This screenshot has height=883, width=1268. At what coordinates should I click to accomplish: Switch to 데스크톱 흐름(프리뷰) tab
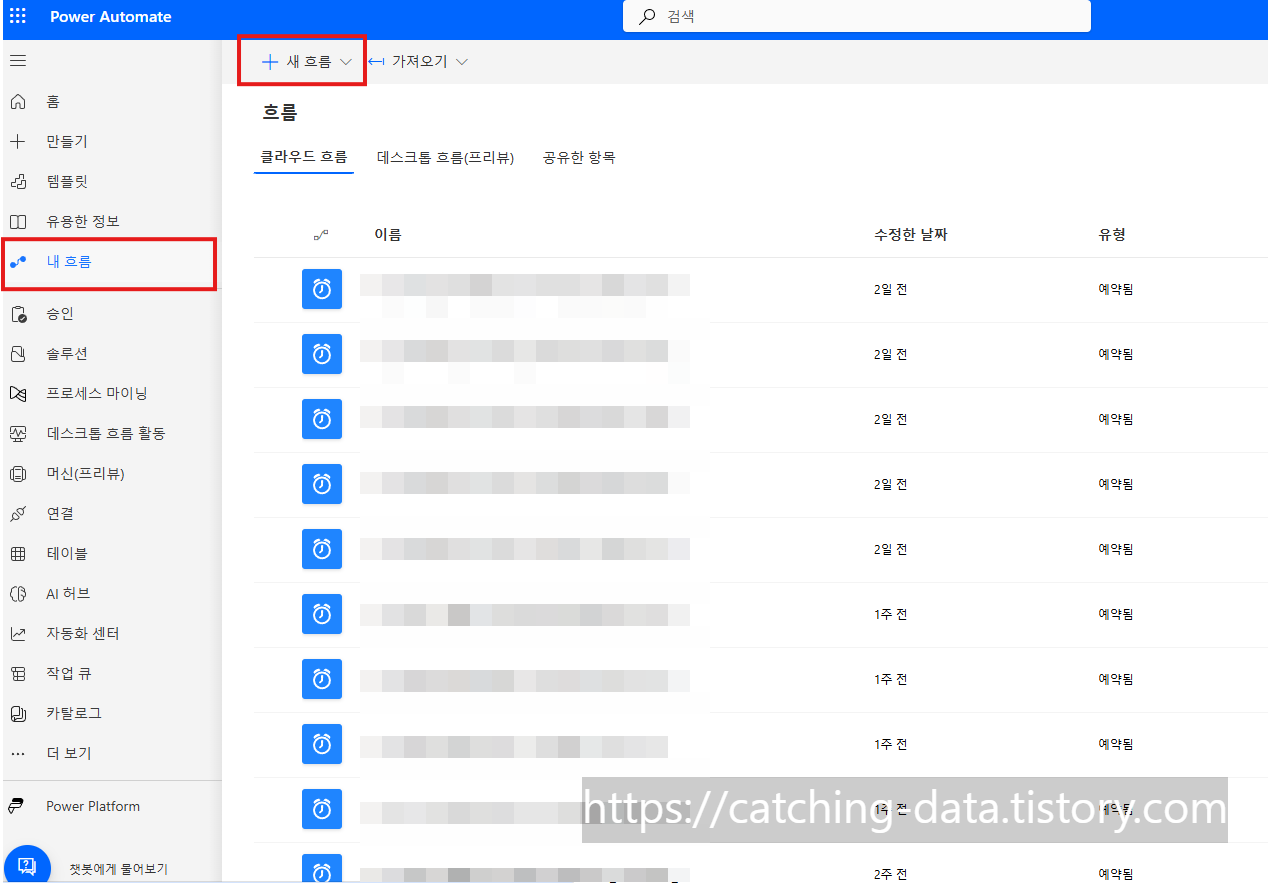pos(446,158)
